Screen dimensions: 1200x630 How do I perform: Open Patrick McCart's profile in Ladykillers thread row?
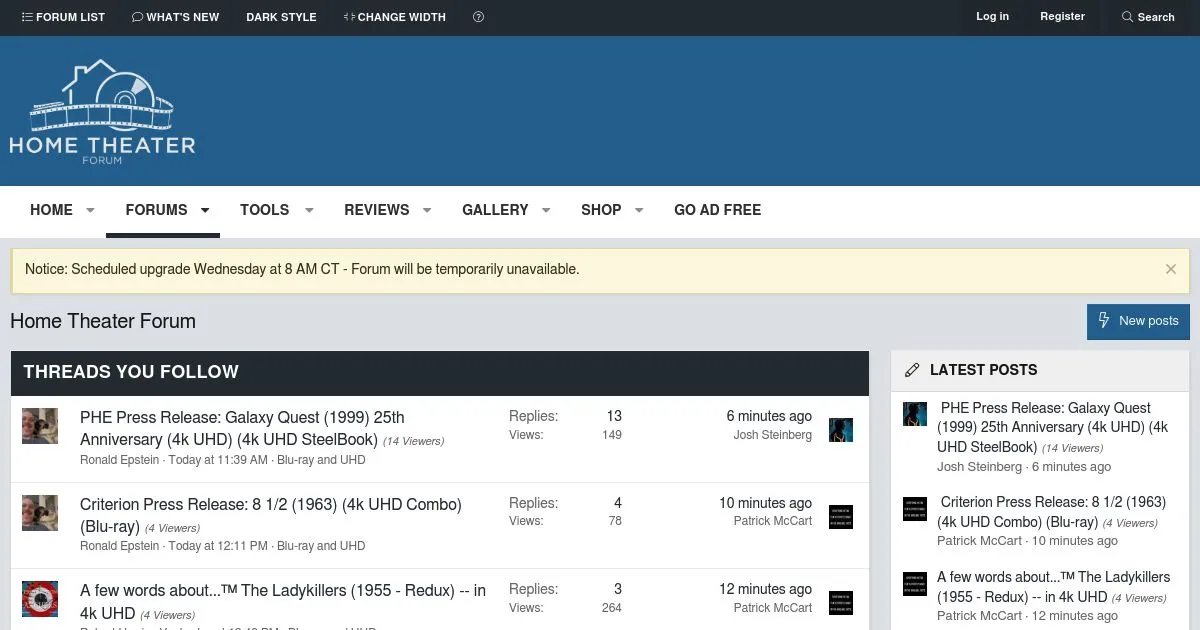[x=772, y=607]
